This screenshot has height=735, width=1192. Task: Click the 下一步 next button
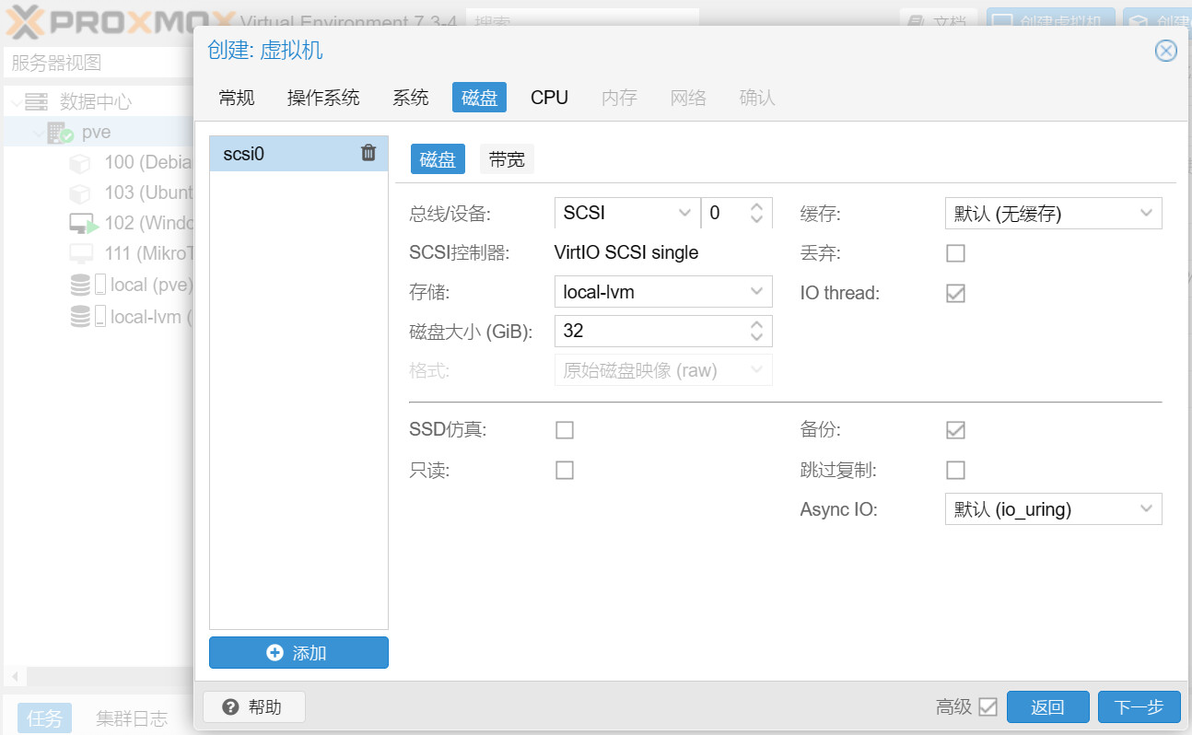pos(1139,707)
